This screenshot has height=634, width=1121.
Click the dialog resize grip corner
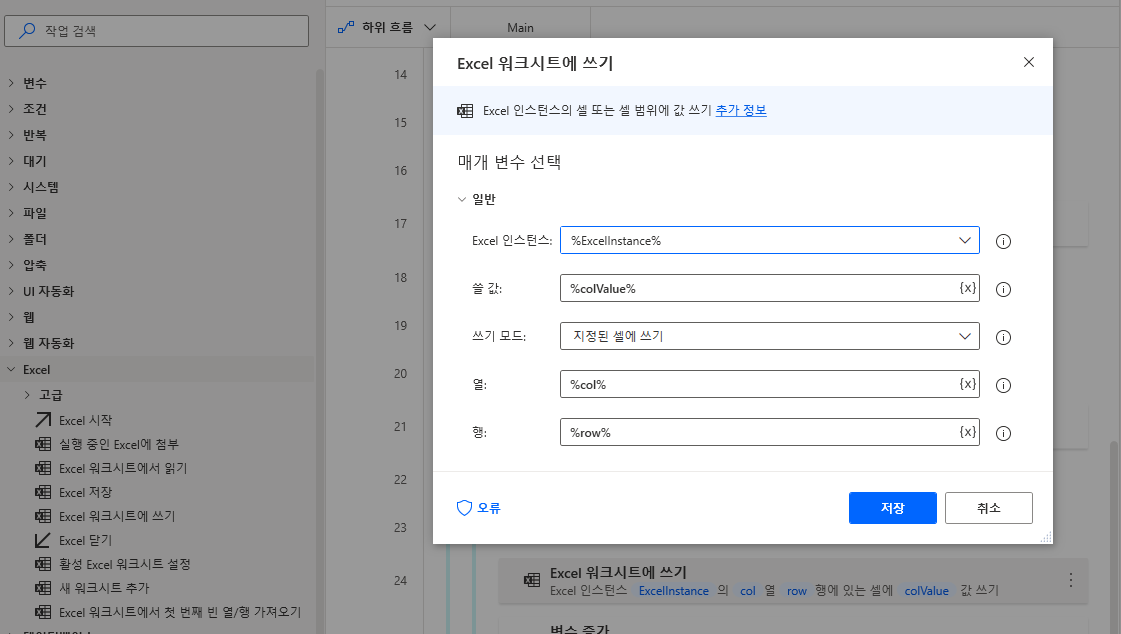[x=1046, y=537]
